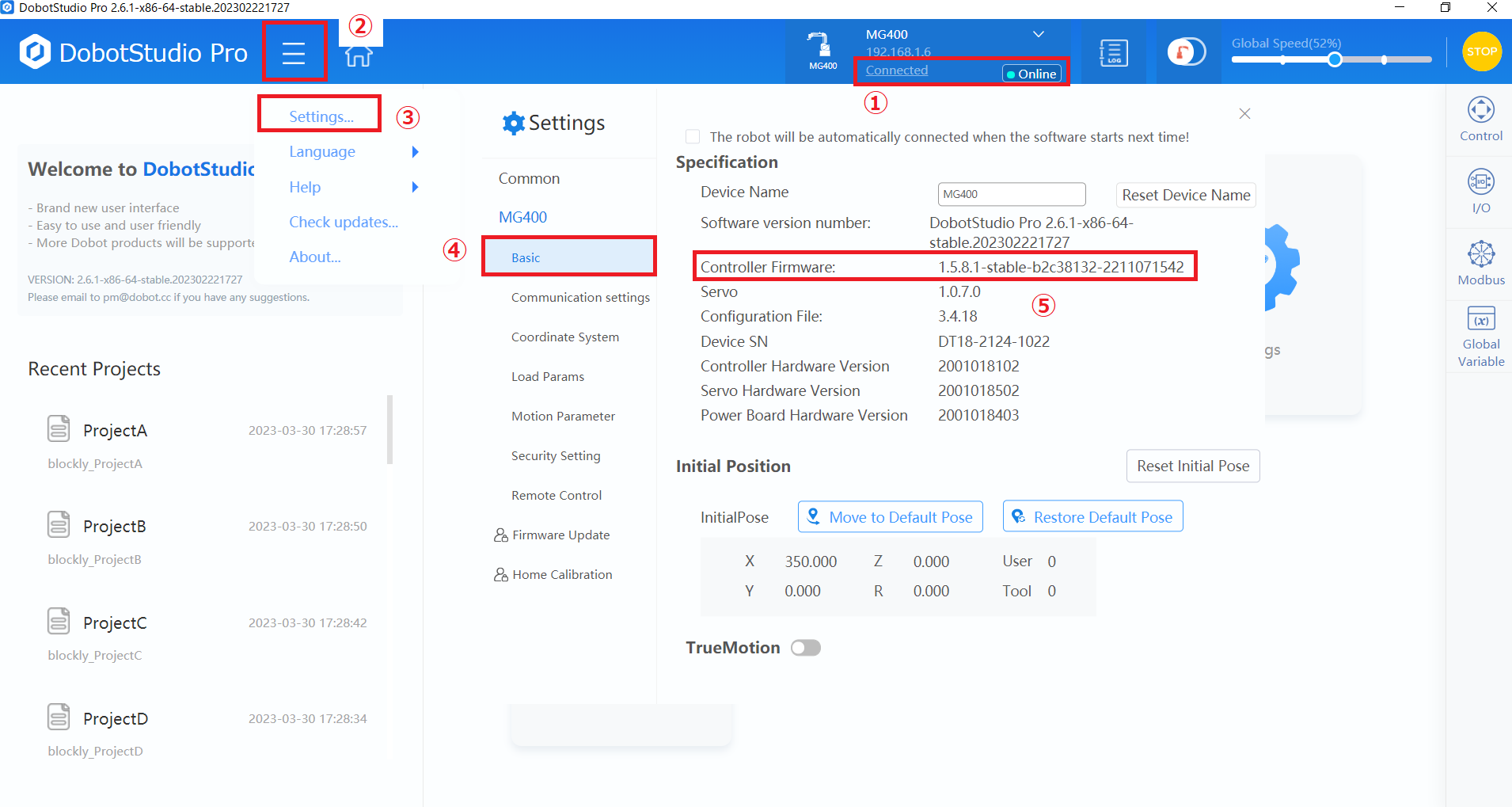Open the Control panel icon
1512x807 pixels.
click(1480, 119)
